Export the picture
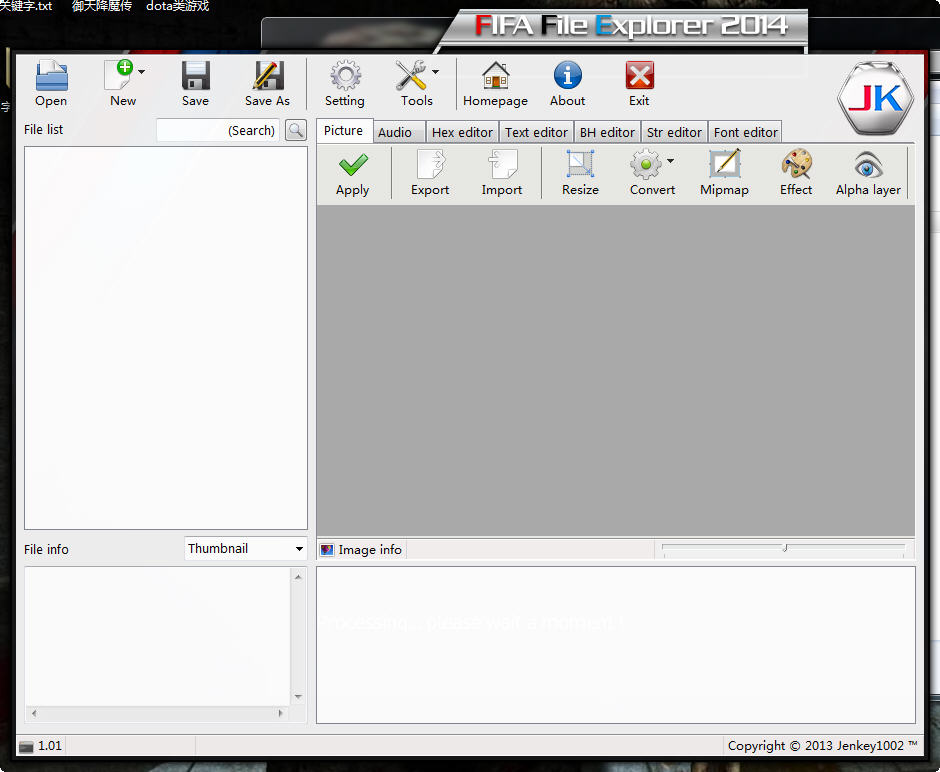 click(x=430, y=173)
